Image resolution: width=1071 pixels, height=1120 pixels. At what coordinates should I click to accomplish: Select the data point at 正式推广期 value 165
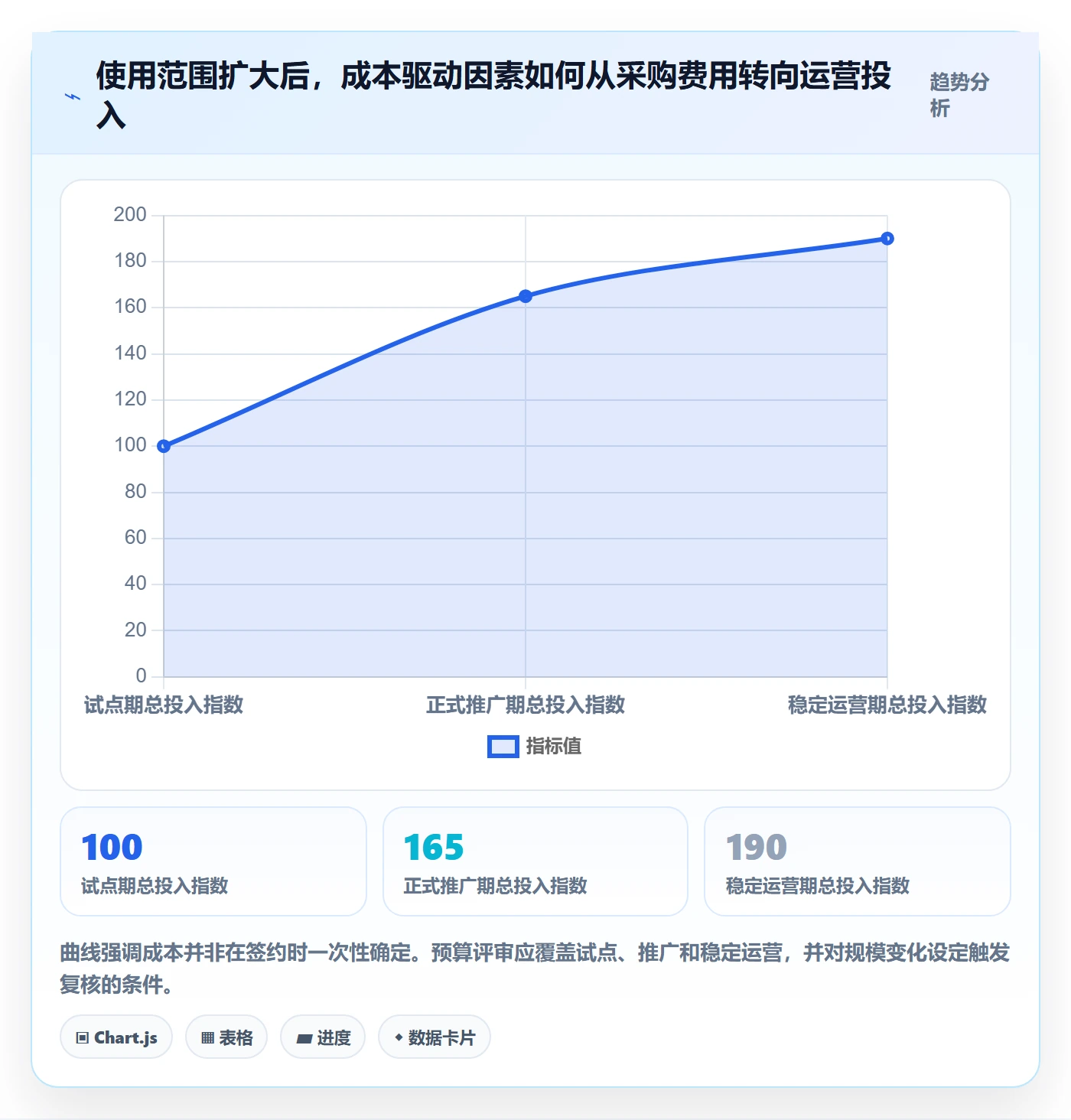click(x=526, y=296)
